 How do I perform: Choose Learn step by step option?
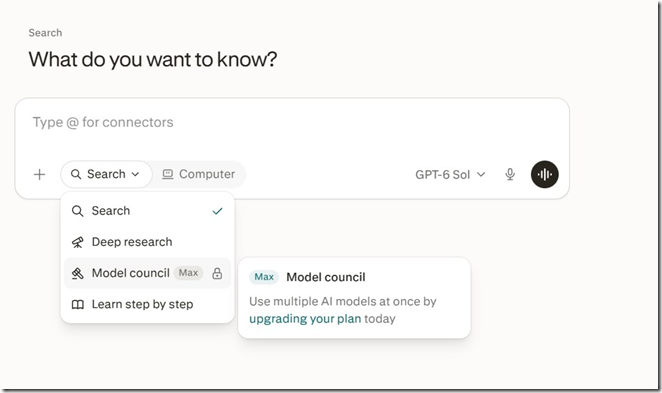pos(147,304)
